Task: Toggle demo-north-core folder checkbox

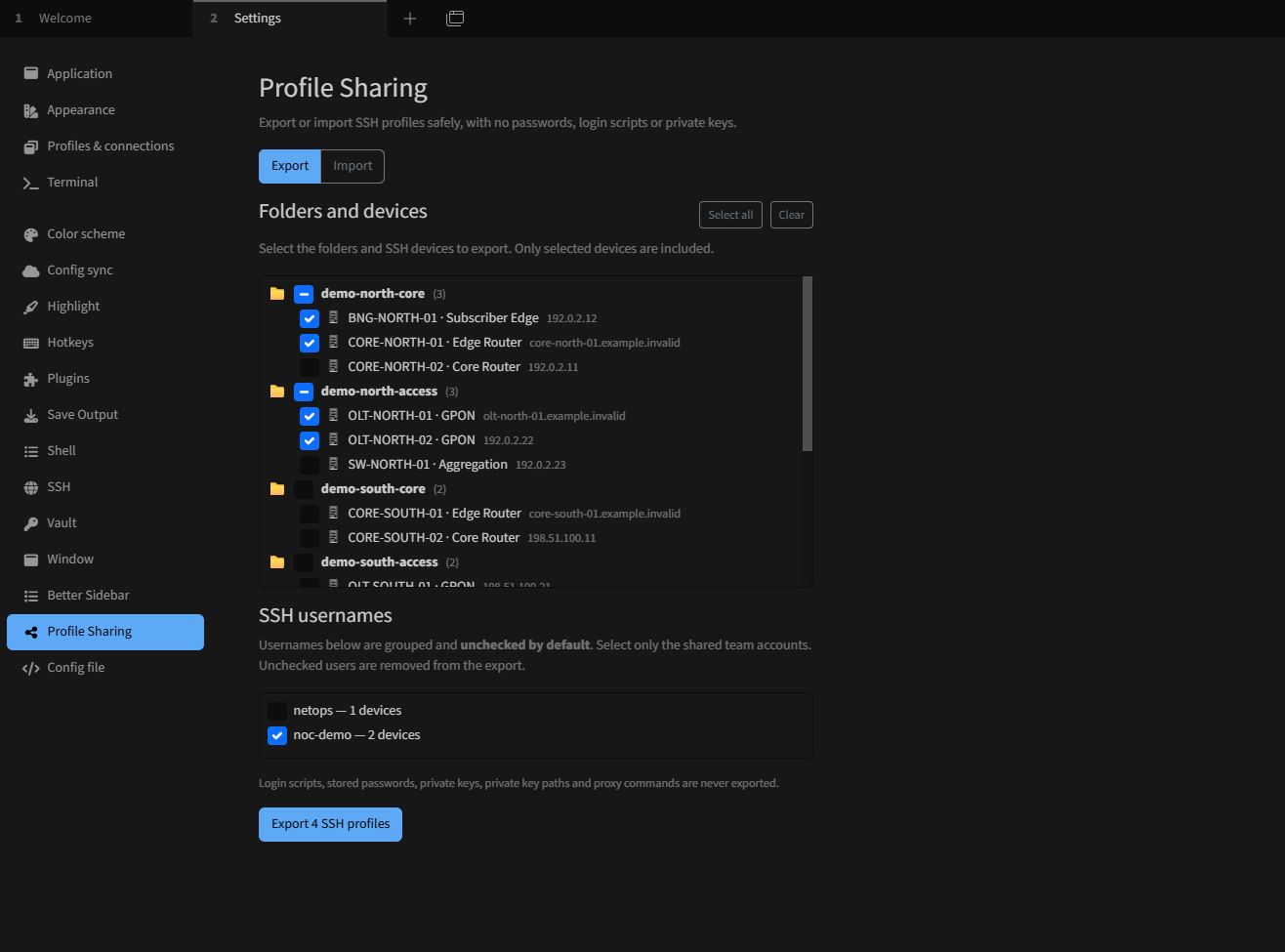Action: click(304, 294)
